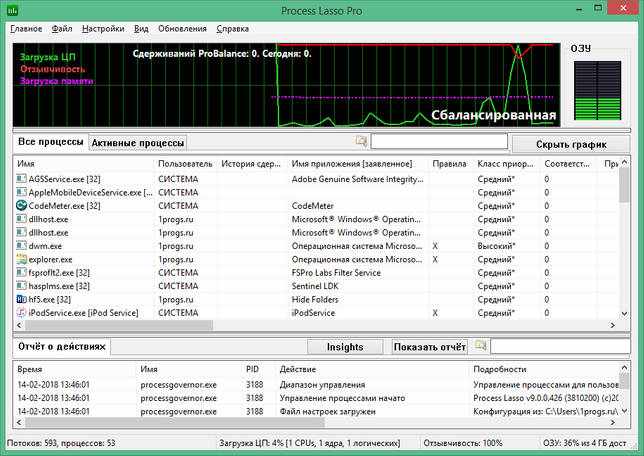
Task: Open the Обновления menu
Action: 182,29
